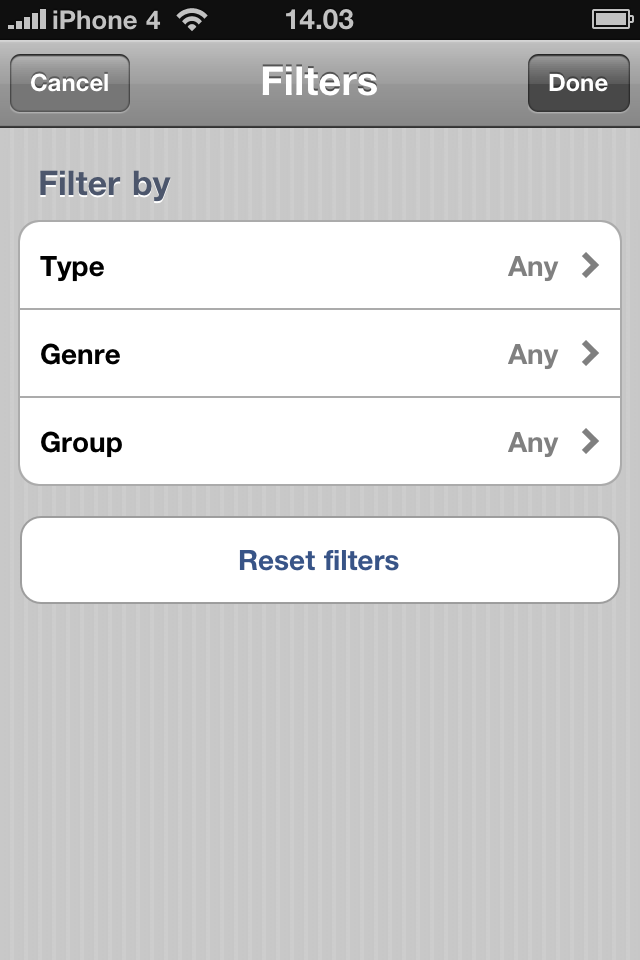Viewport: 640px width, 960px height.
Task: Select the 'Any' value beside Type
Action: 532,267
